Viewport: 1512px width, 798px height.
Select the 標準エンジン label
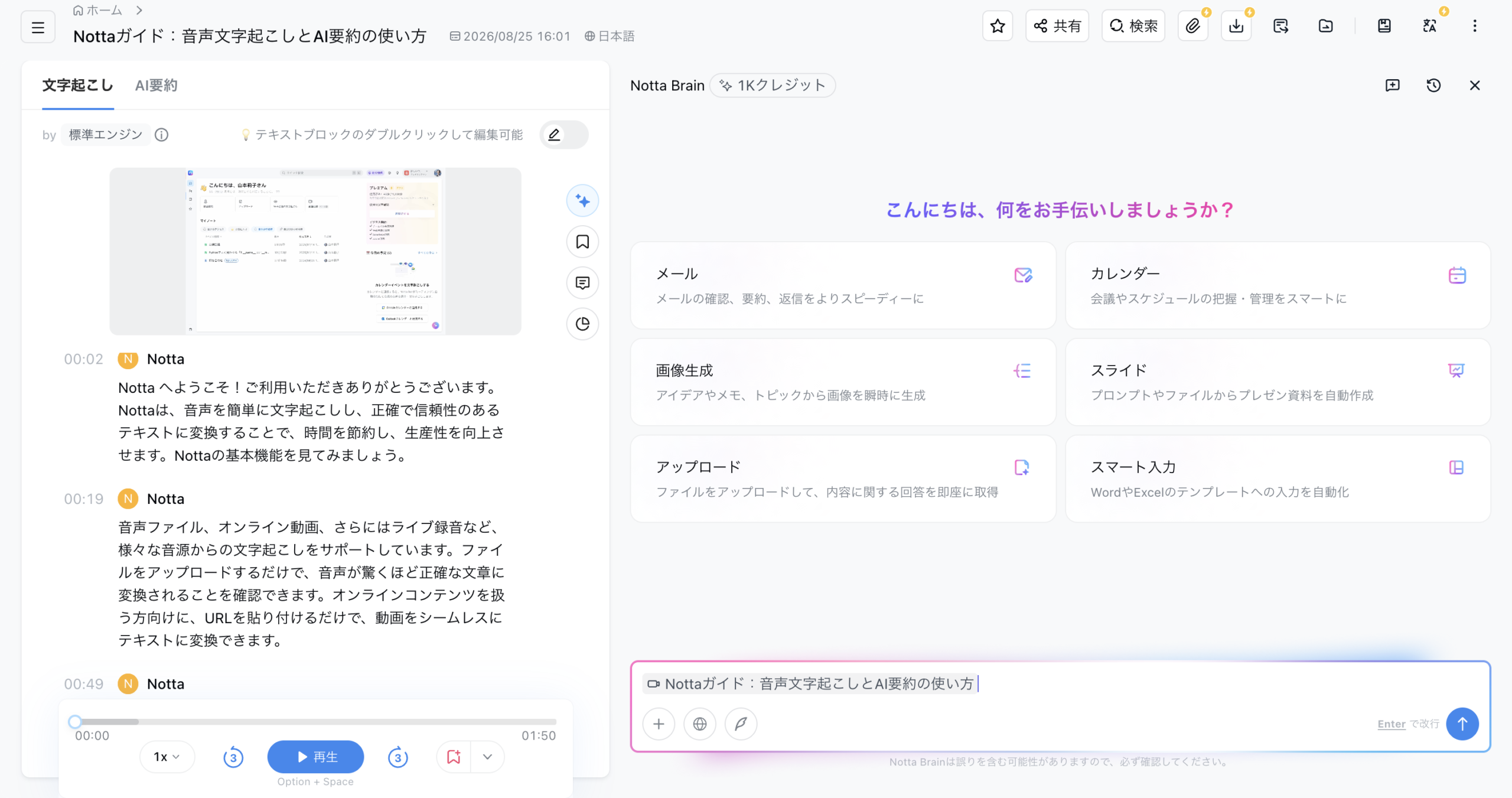pyautogui.click(x=105, y=135)
